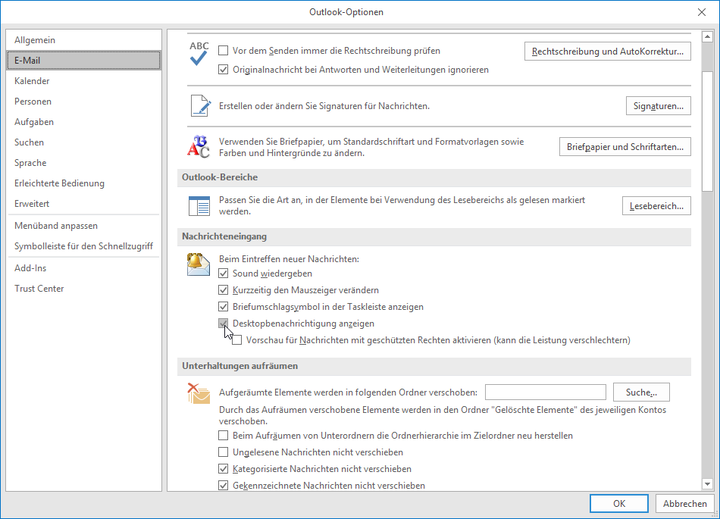
Task: Click the Unterhaltungen aufräumen section header
Action: (434, 366)
